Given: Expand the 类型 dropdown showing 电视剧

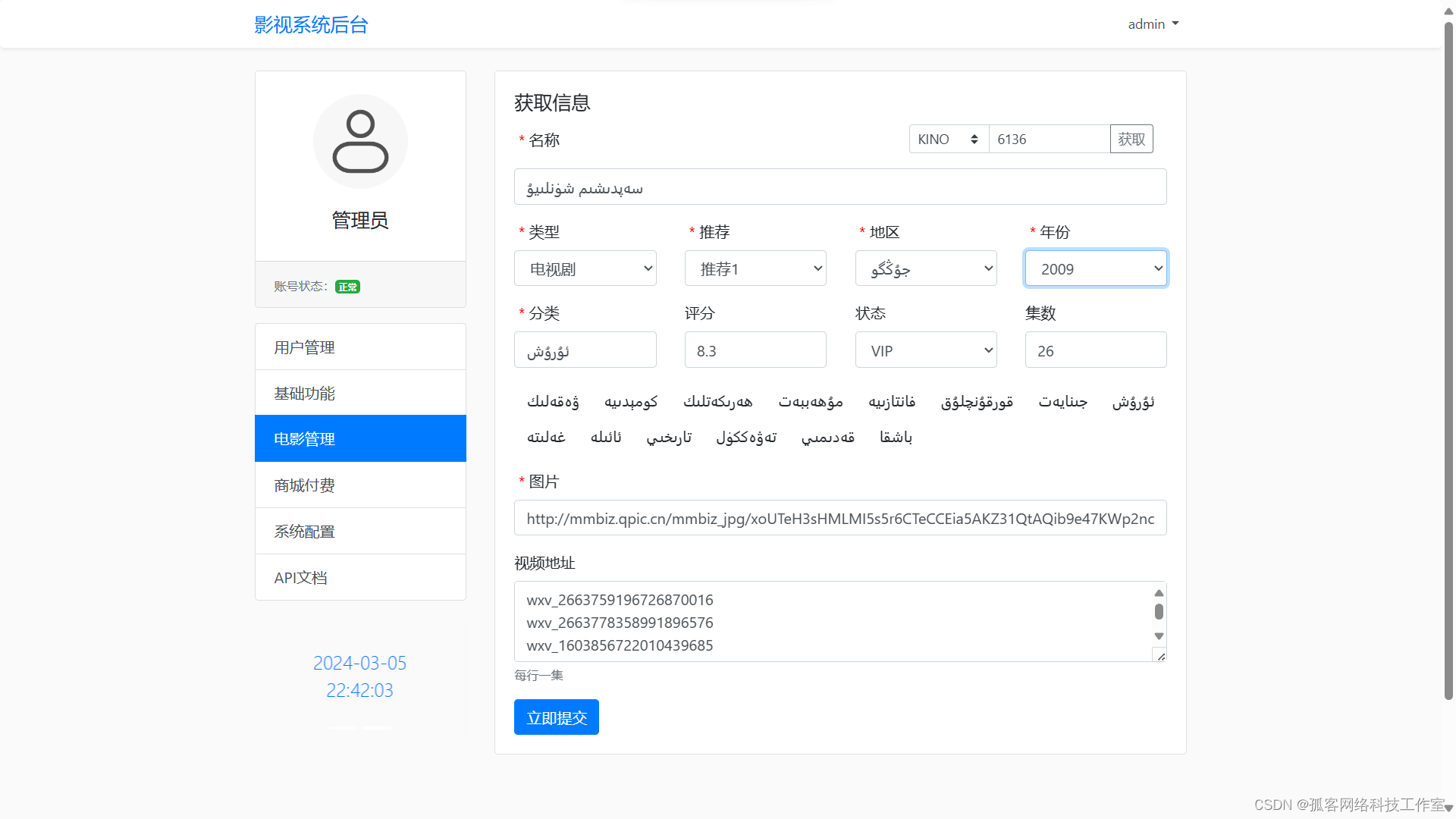Looking at the screenshot, I should 585,268.
